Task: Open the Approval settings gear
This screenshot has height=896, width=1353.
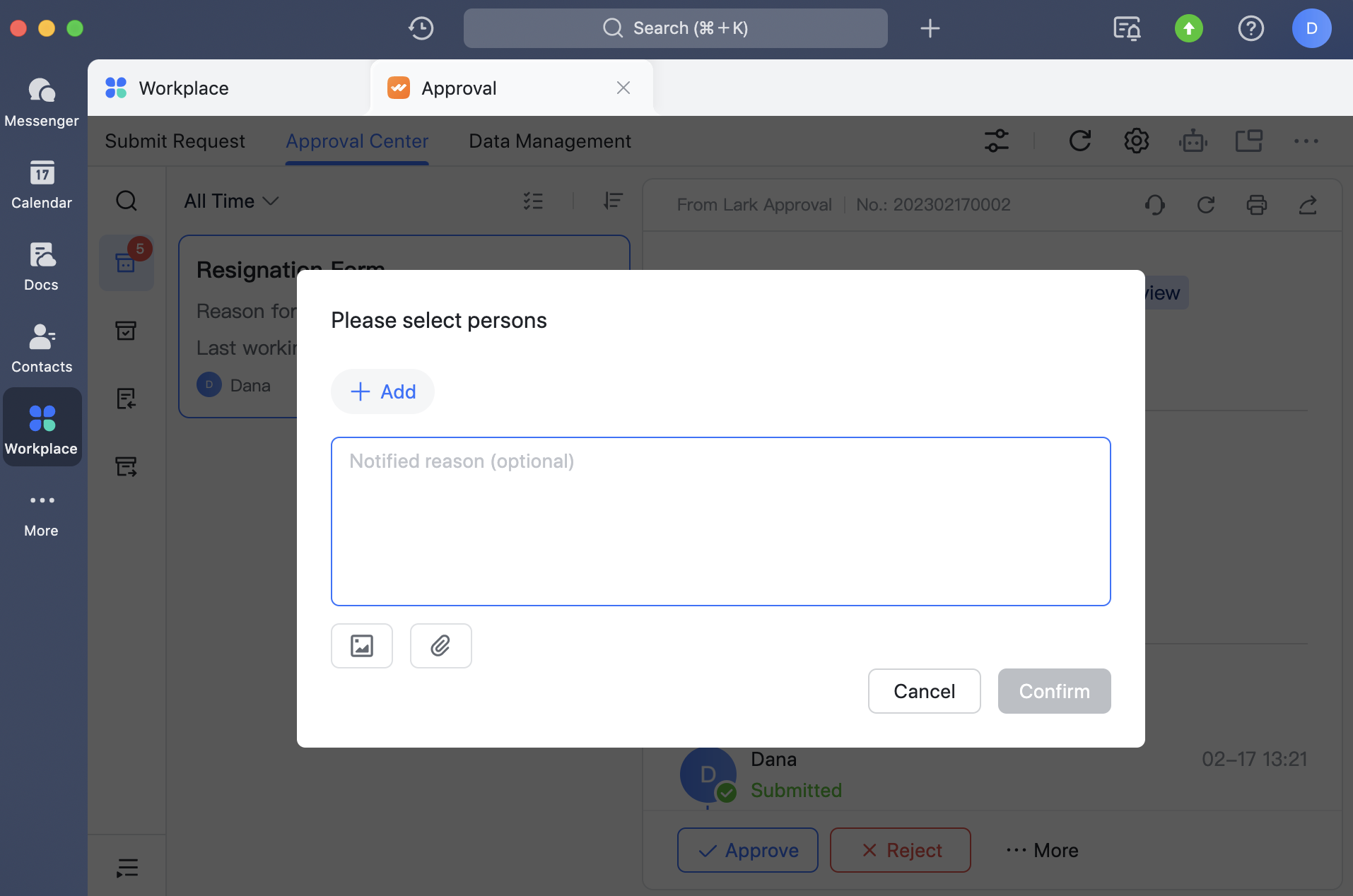Action: tap(1136, 141)
